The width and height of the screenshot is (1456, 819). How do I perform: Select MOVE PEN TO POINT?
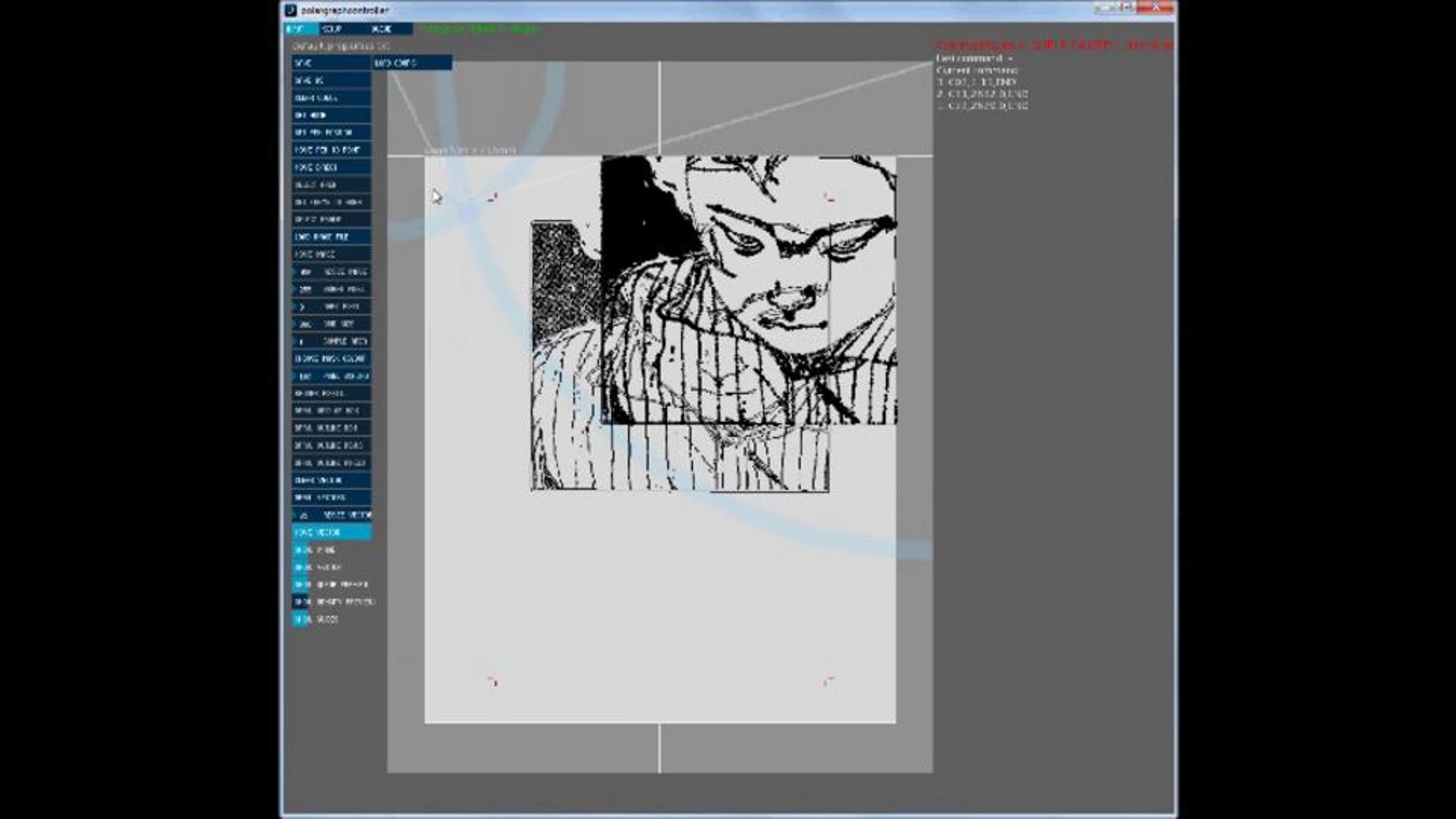(x=331, y=150)
